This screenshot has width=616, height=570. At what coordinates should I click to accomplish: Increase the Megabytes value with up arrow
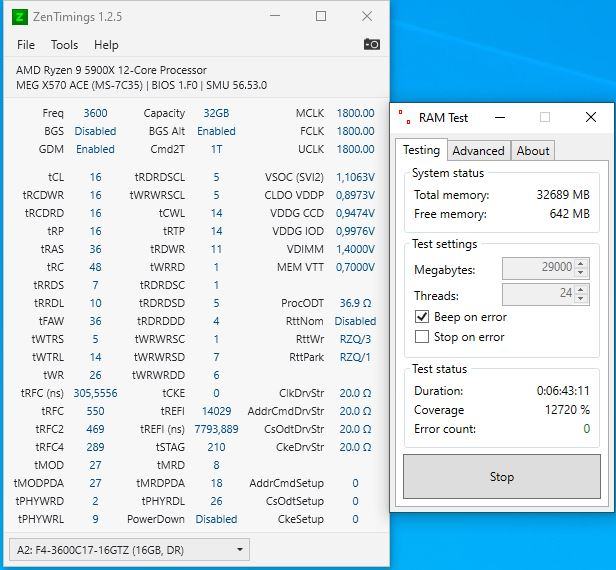tap(581, 263)
